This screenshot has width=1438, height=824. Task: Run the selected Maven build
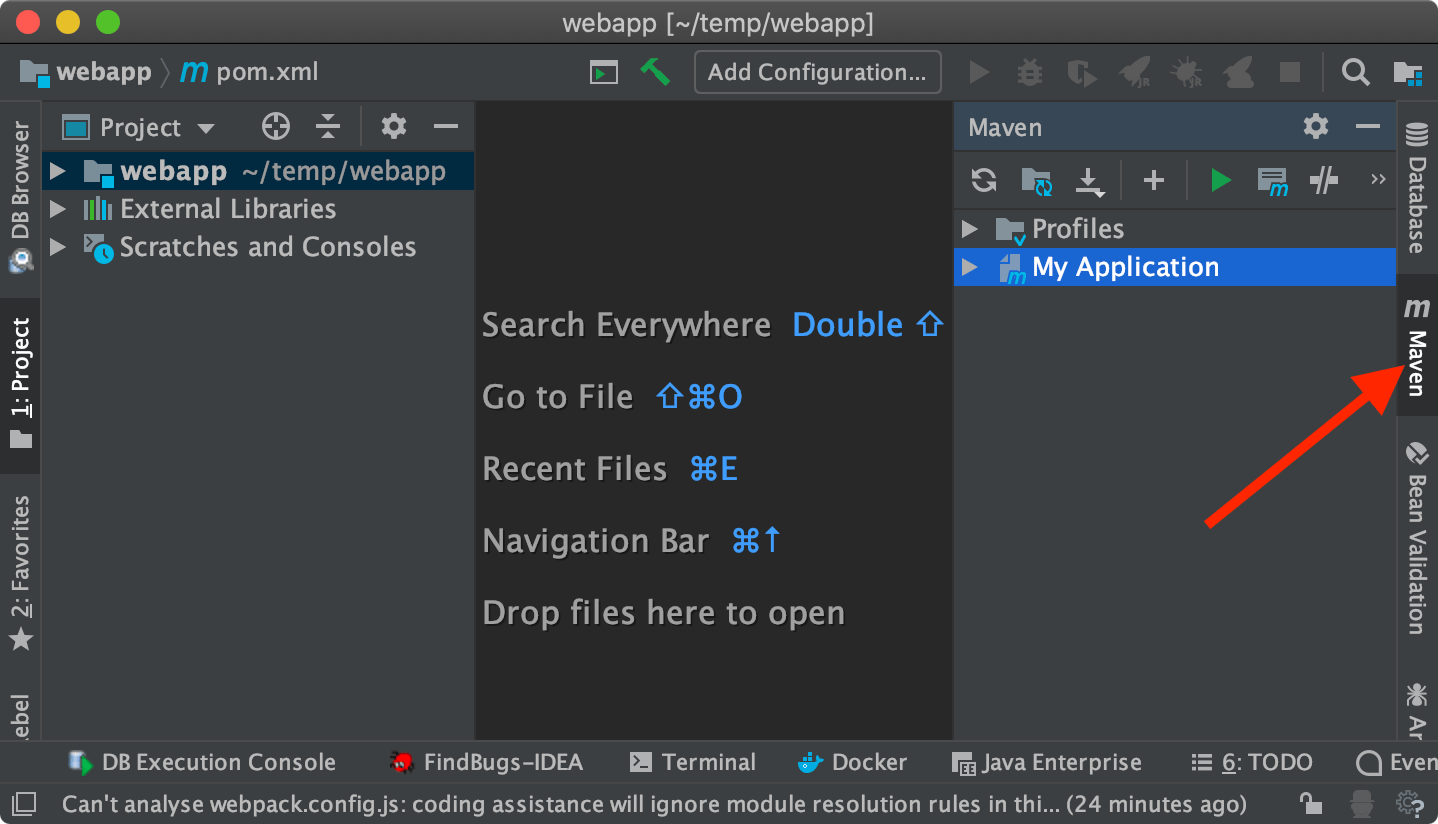[1220, 180]
